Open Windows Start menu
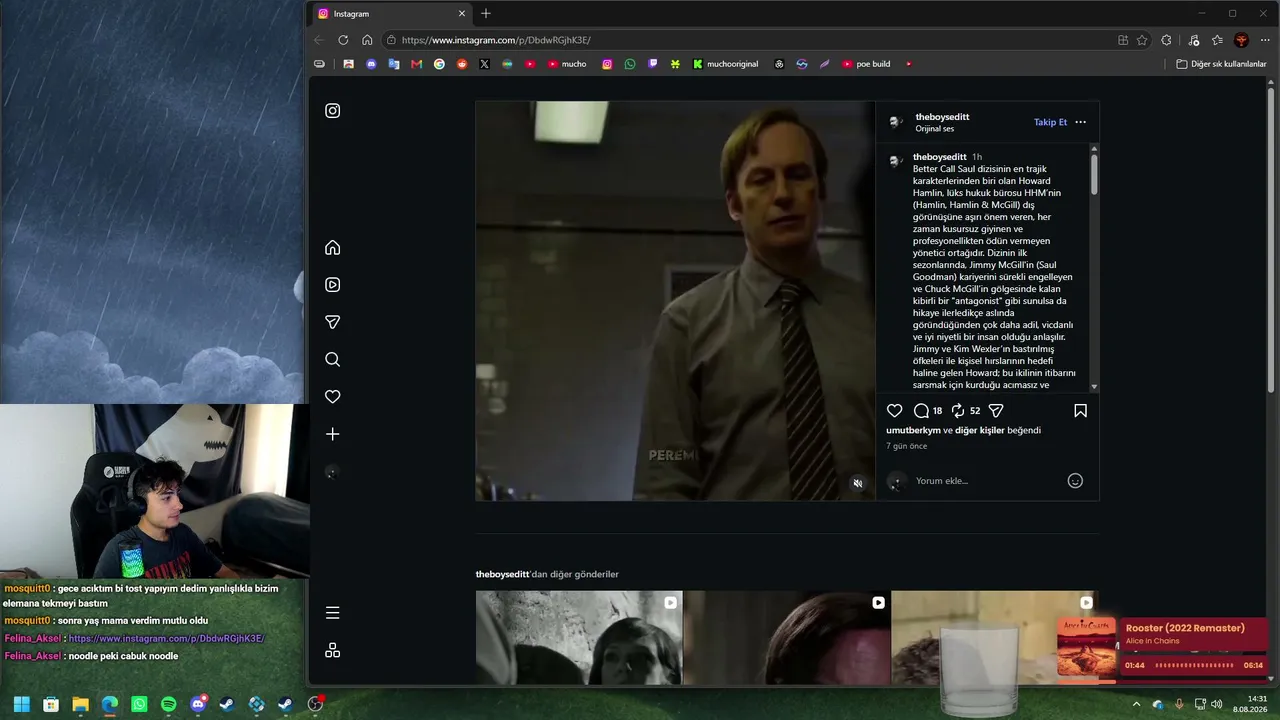 (22, 704)
